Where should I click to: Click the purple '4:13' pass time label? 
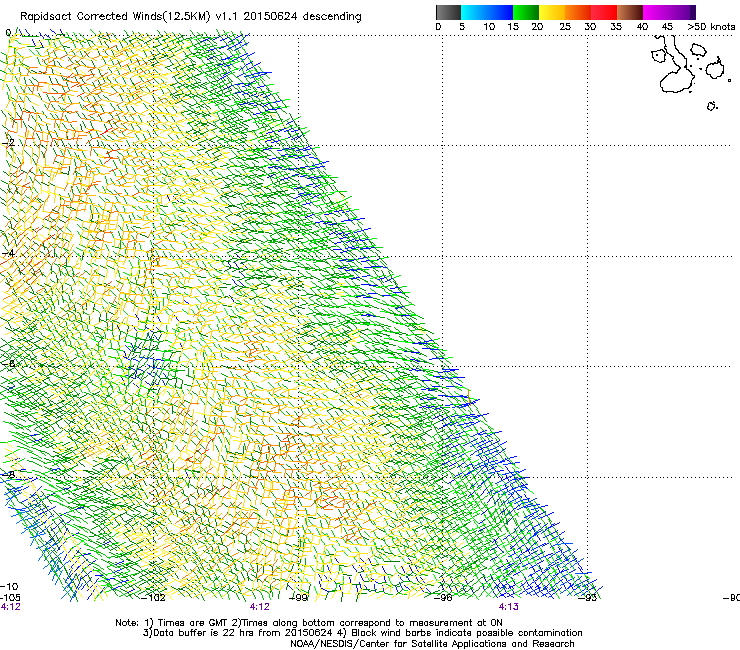pos(508,607)
